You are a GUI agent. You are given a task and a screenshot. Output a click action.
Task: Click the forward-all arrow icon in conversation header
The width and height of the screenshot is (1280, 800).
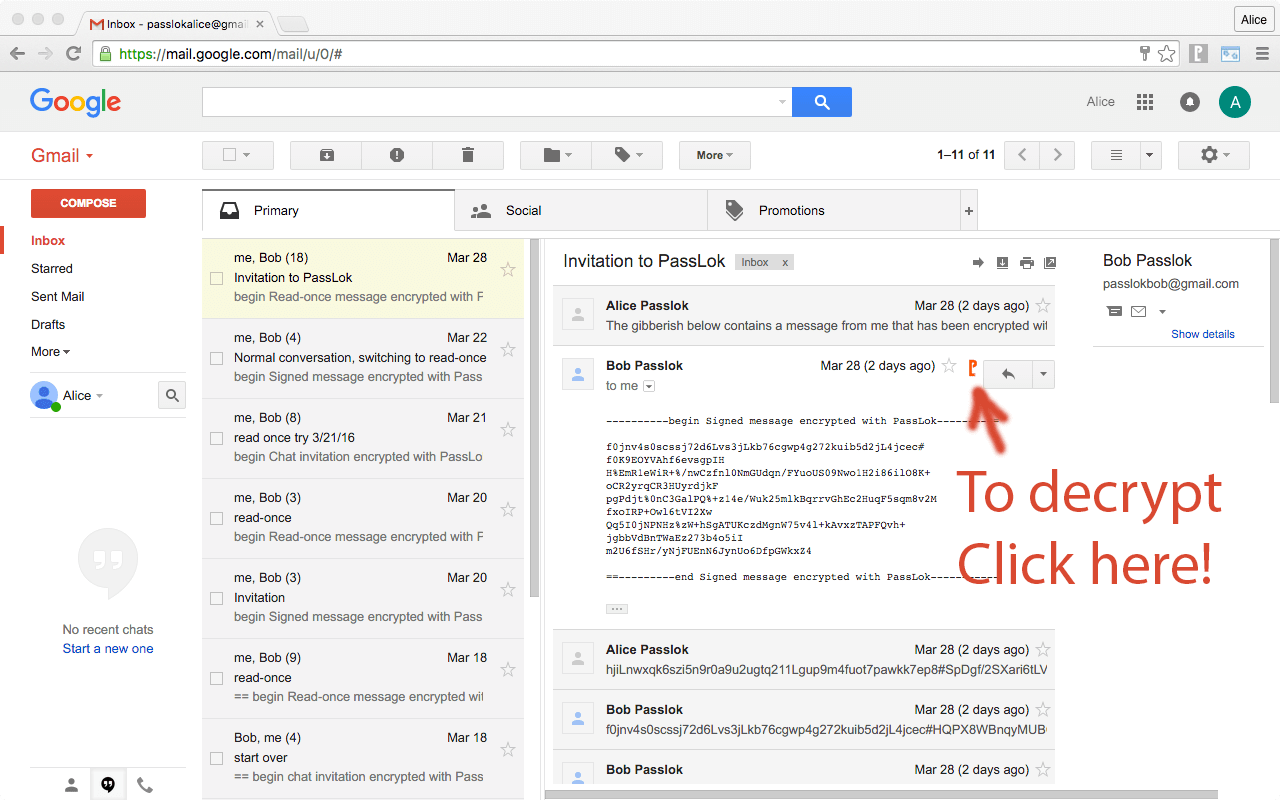[978, 263]
